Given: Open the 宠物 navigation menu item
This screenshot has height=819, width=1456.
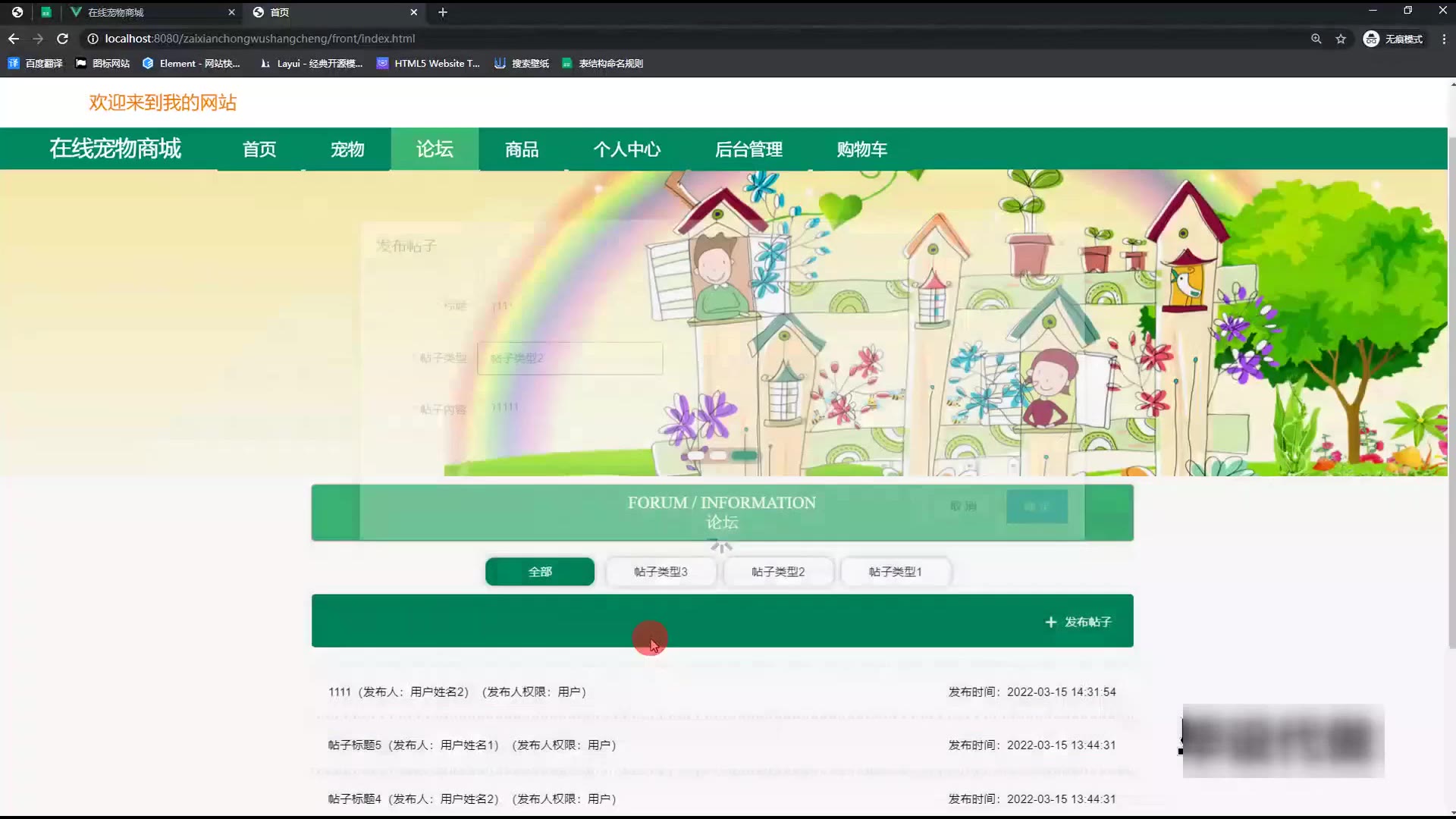Looking at the screenshot, I should coord(347,149).
